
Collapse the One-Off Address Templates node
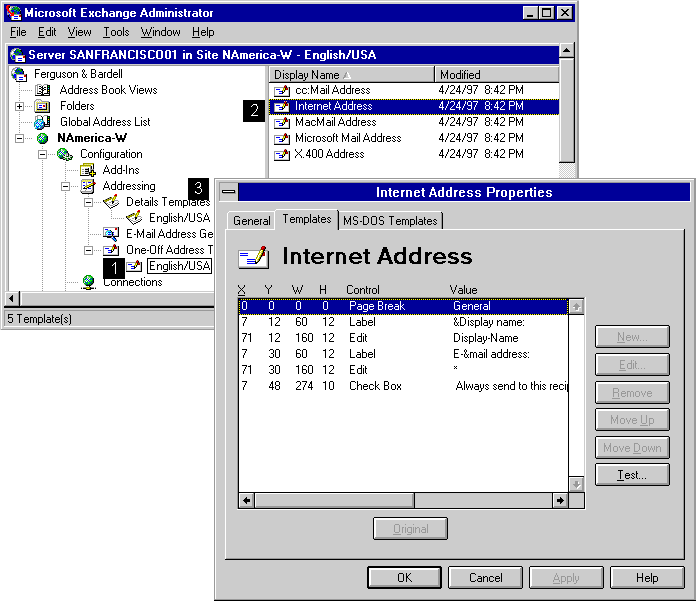tap(88, 250)
